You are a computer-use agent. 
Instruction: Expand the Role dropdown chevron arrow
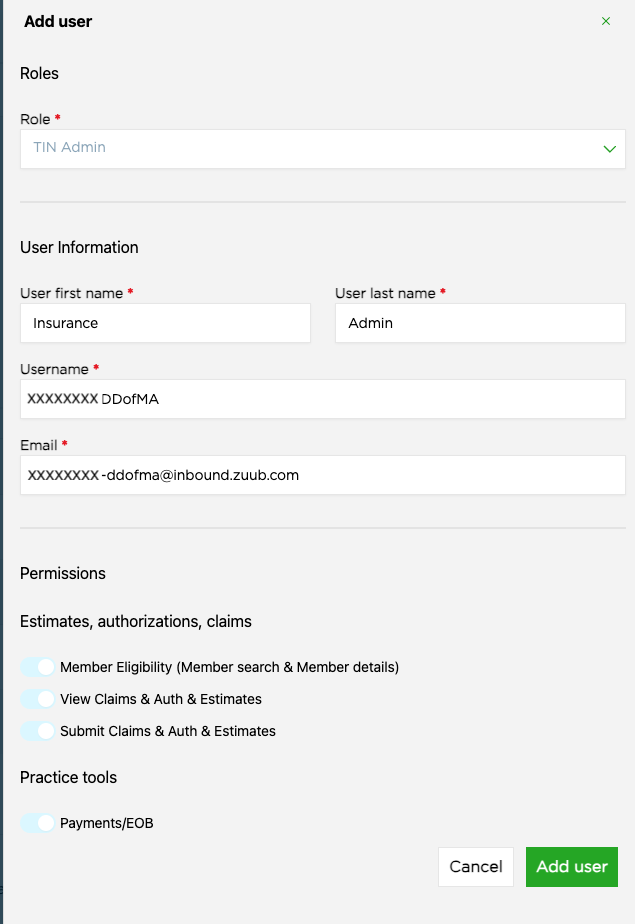[609, 148]
